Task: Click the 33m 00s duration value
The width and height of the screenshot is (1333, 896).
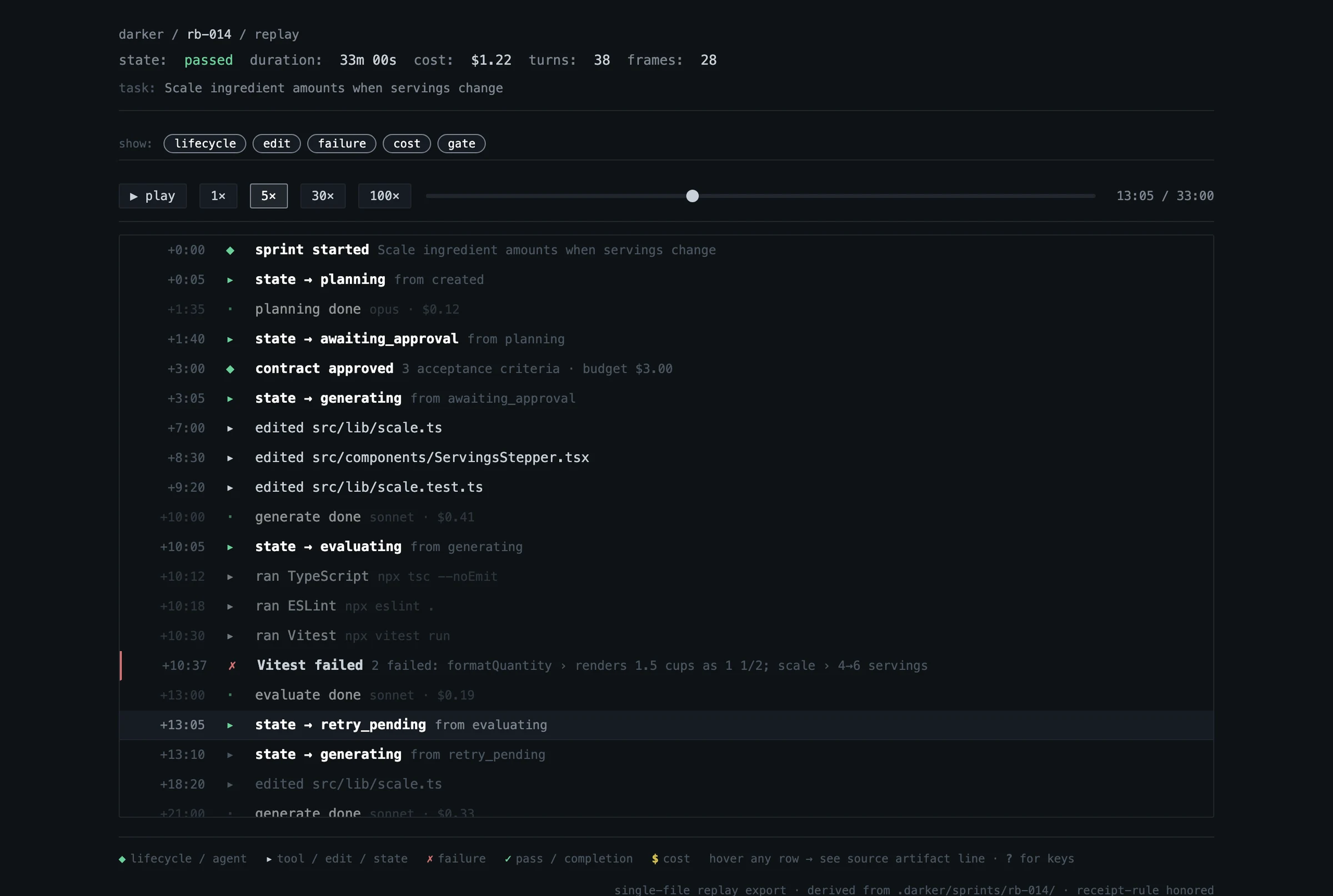Action: [368, 60]
